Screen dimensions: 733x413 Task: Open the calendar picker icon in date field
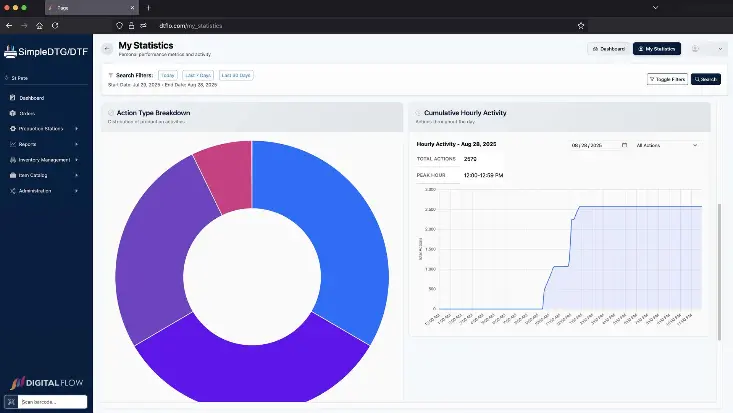[624, 145]
